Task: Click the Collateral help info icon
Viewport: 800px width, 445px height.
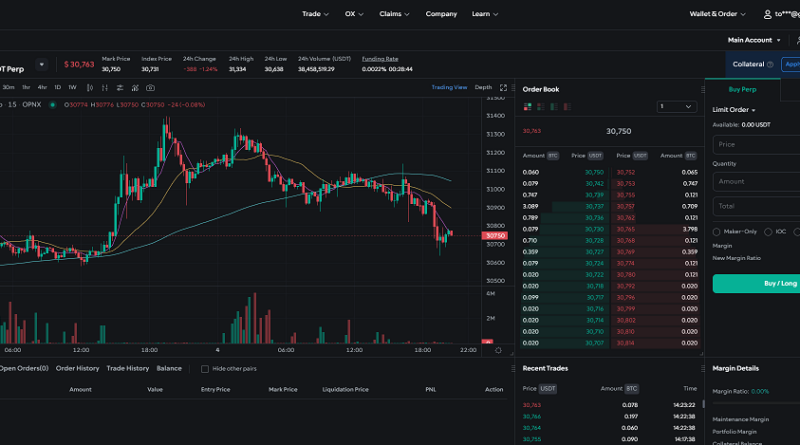Action: coord(770,64)
